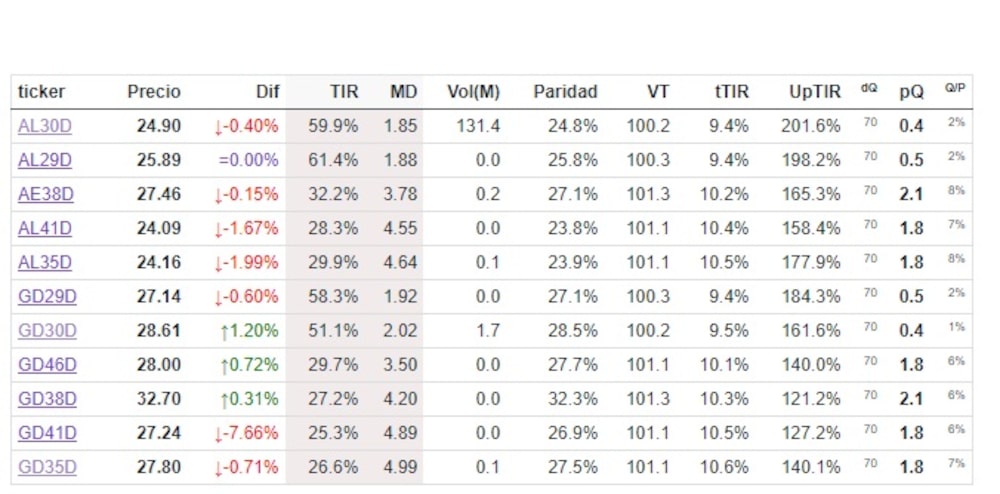Screen dimensions: 1000x494
Task: Click the GD41D bond link
Action: [47, 433]
